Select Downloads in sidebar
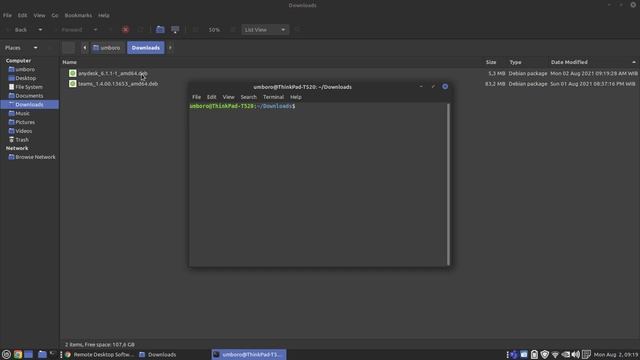Screen dimensions: 640x360 pos(29,104)
